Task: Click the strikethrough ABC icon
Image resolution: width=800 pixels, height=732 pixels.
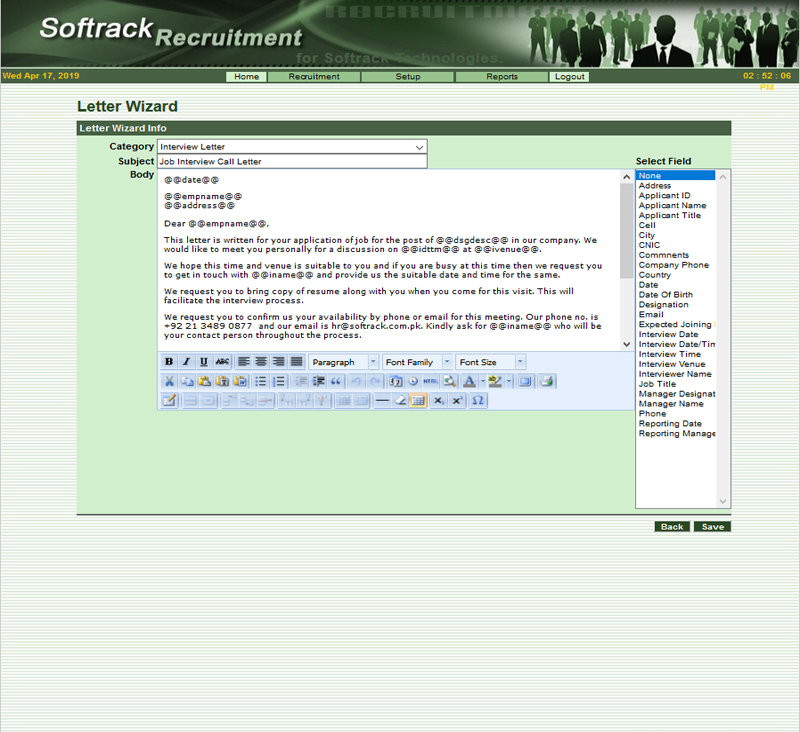Action: click(222, 362)
